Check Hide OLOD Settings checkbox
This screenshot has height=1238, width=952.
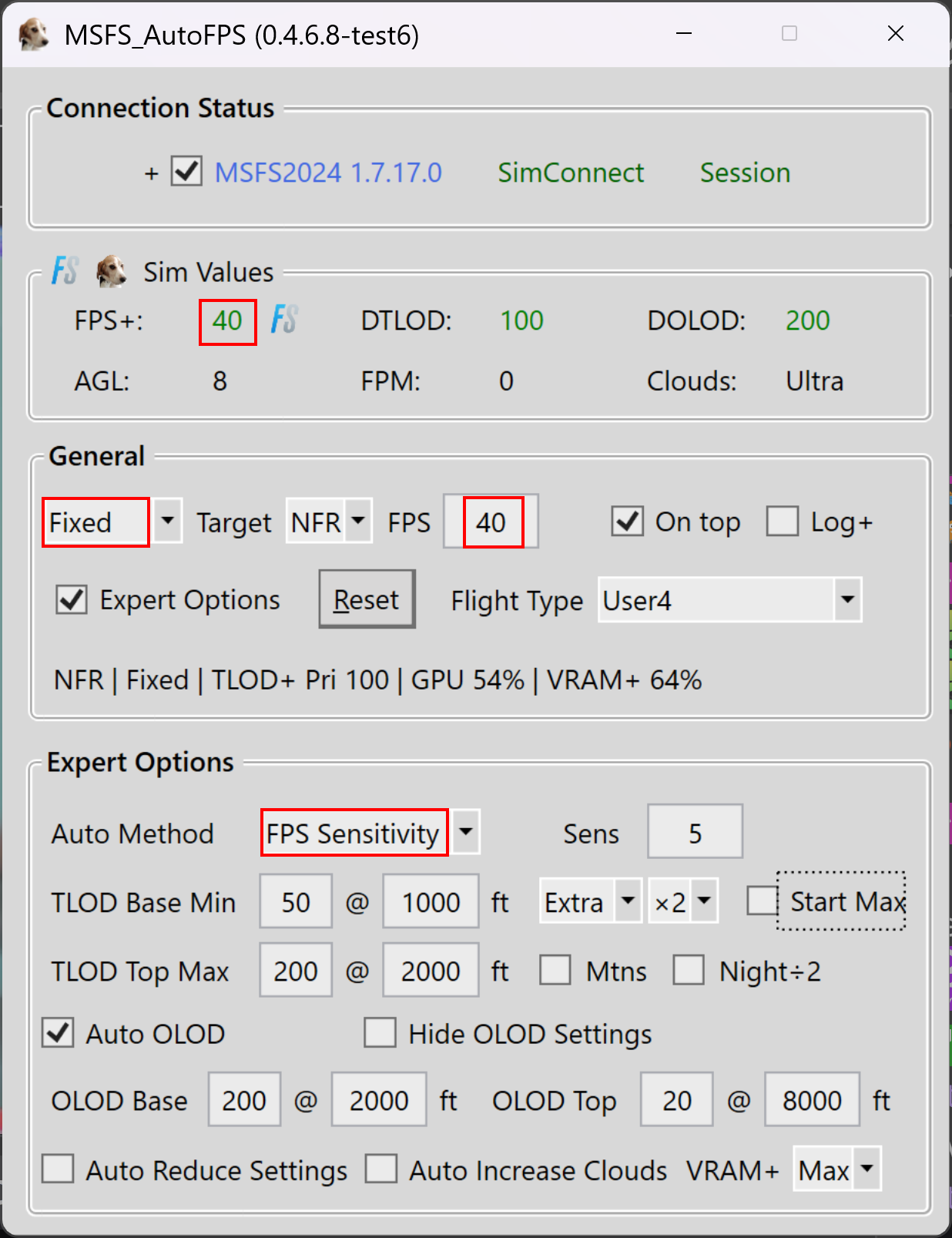point(380,1032)
